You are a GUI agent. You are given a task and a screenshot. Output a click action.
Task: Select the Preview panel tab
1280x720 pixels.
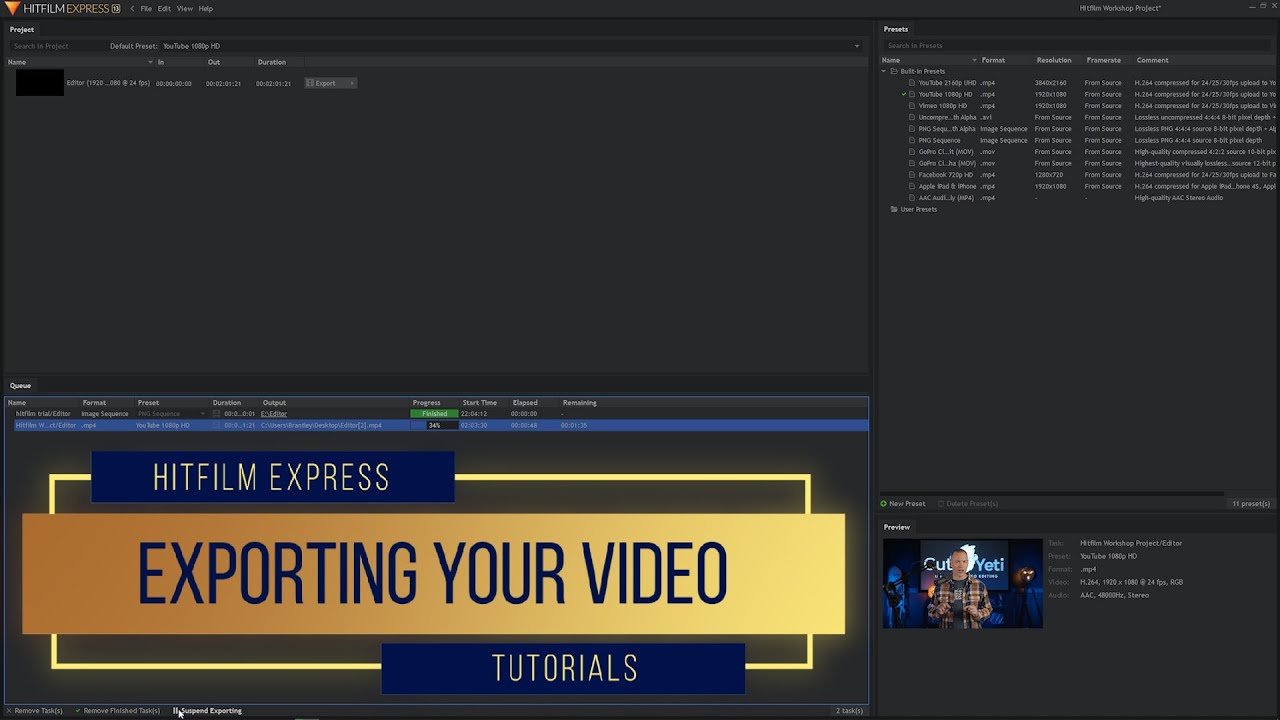click(x=897, y=527)
